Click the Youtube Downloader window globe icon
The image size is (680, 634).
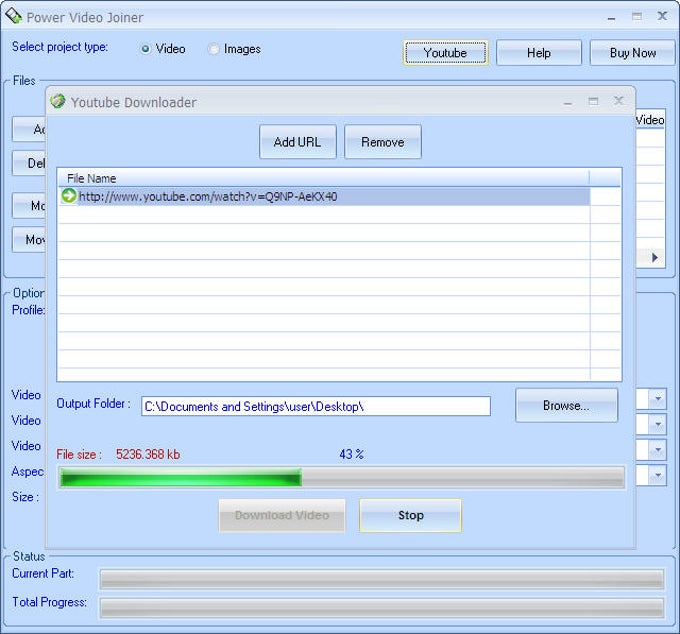pyautogui.click(x=57, y=101)
